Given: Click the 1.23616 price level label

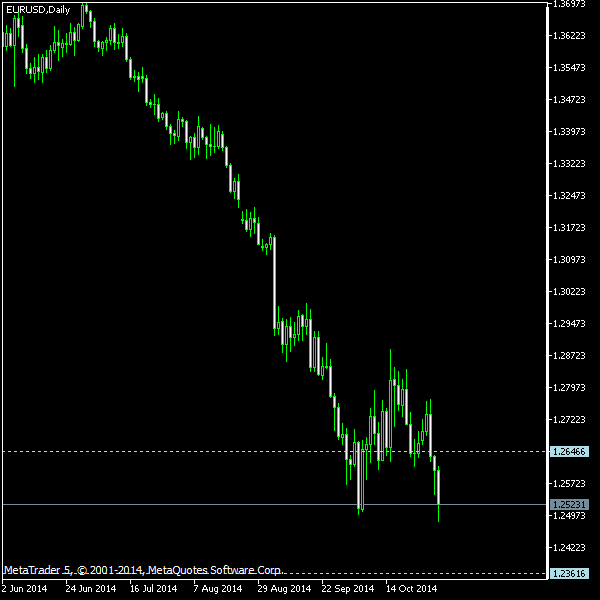Looking at the screenshot, I should click(569, 573).
